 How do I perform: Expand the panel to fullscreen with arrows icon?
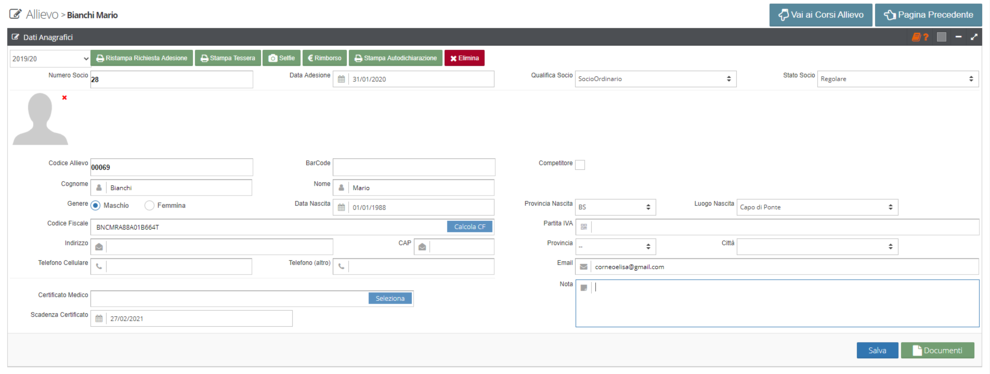(x=974, y=37)
